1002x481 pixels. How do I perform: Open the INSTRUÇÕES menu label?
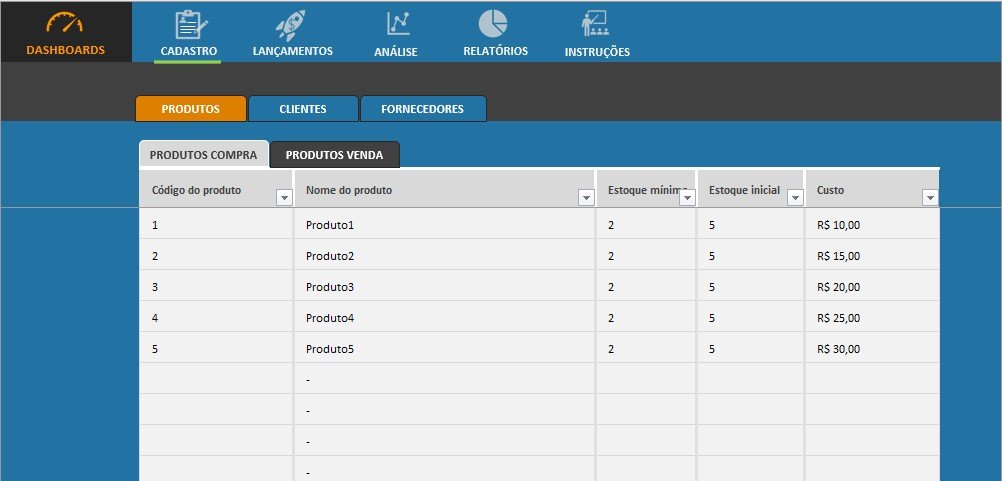pos(597,52)
